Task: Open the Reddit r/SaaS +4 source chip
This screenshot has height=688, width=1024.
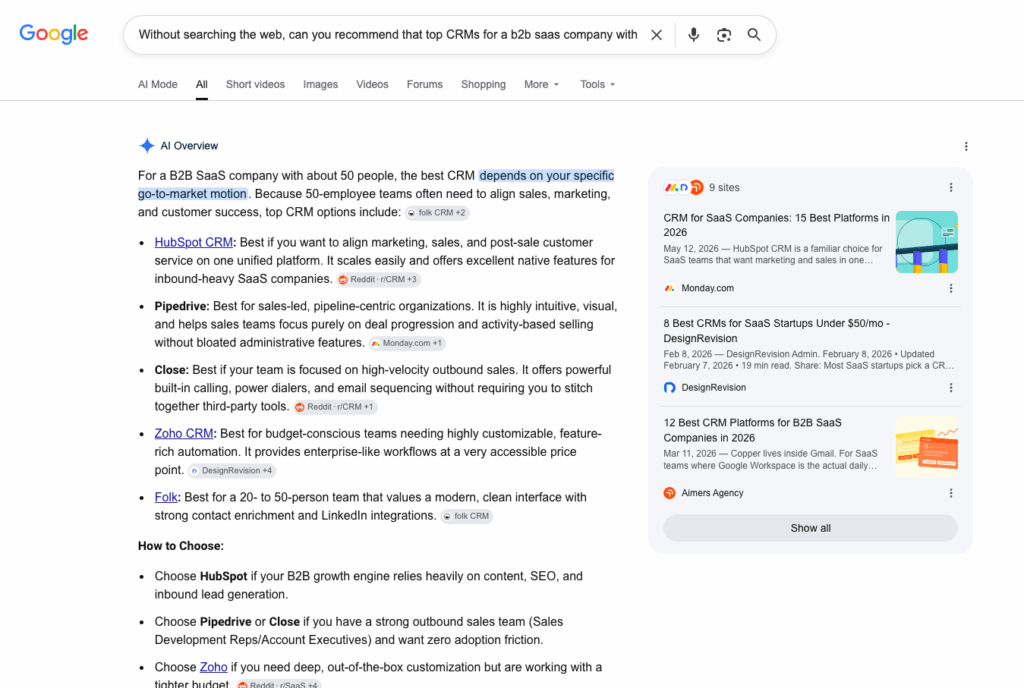Action: (279, 684)
